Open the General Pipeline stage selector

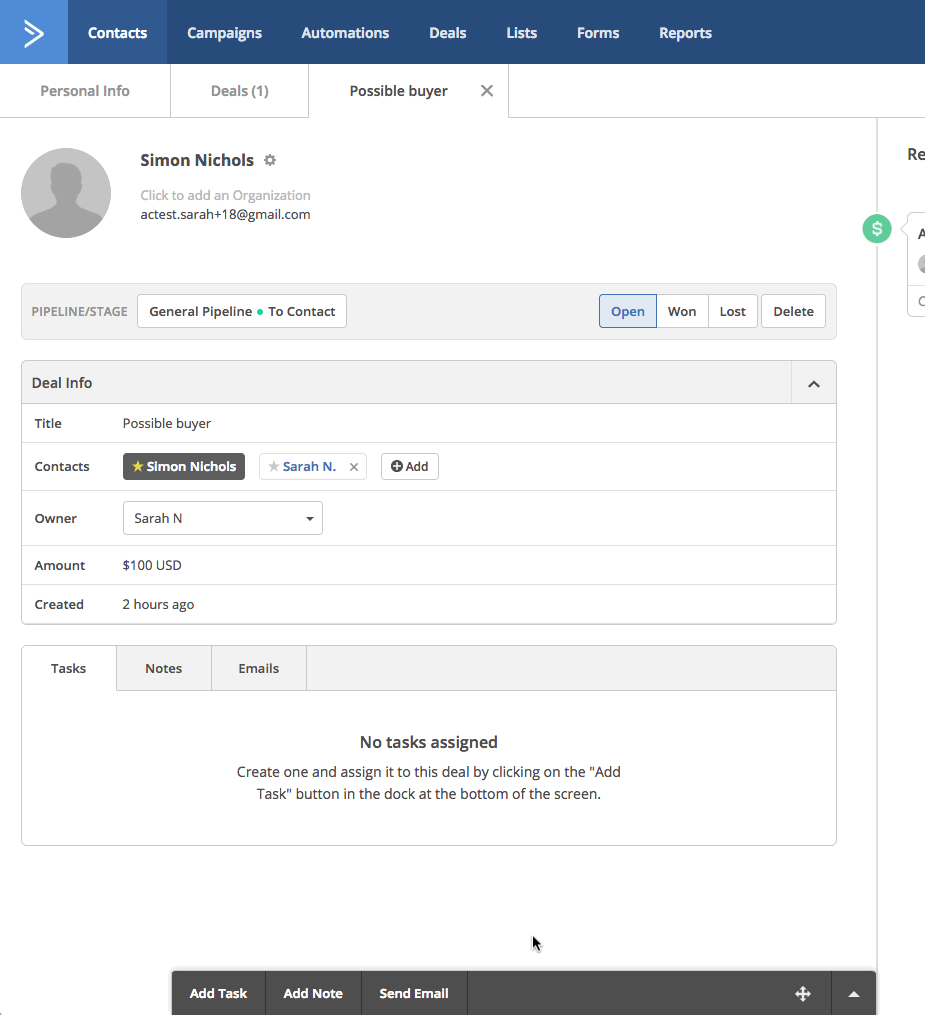point(242,311)
